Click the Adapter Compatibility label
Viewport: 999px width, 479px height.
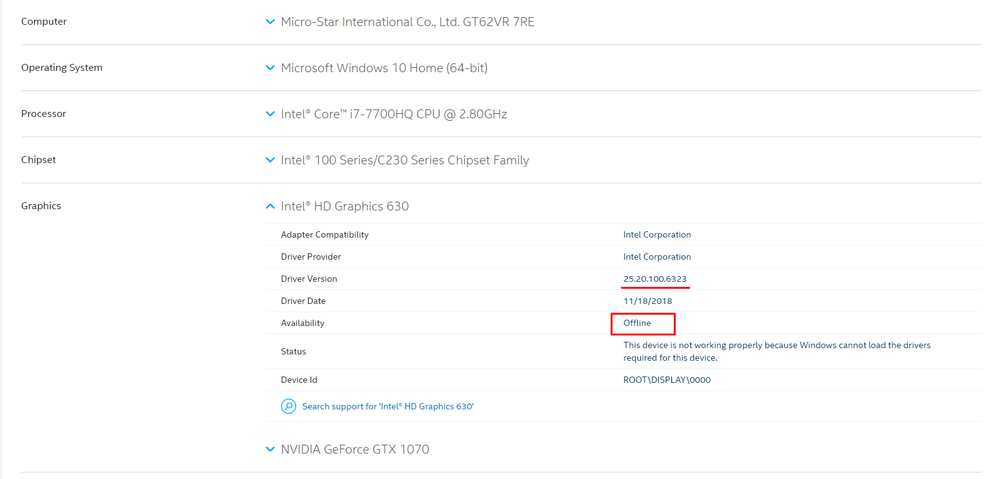pyautogui.click(x=324, y=234)
